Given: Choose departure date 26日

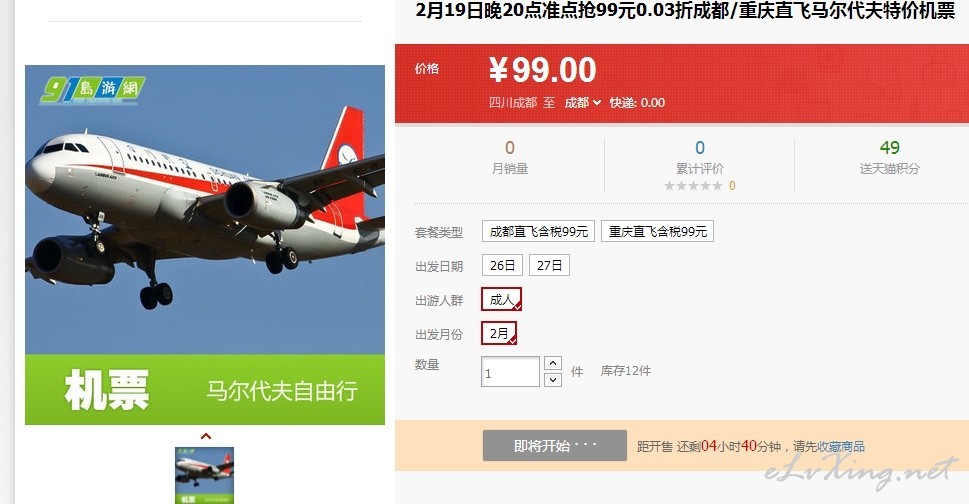Looking at the screenshot, I should 502,266.
